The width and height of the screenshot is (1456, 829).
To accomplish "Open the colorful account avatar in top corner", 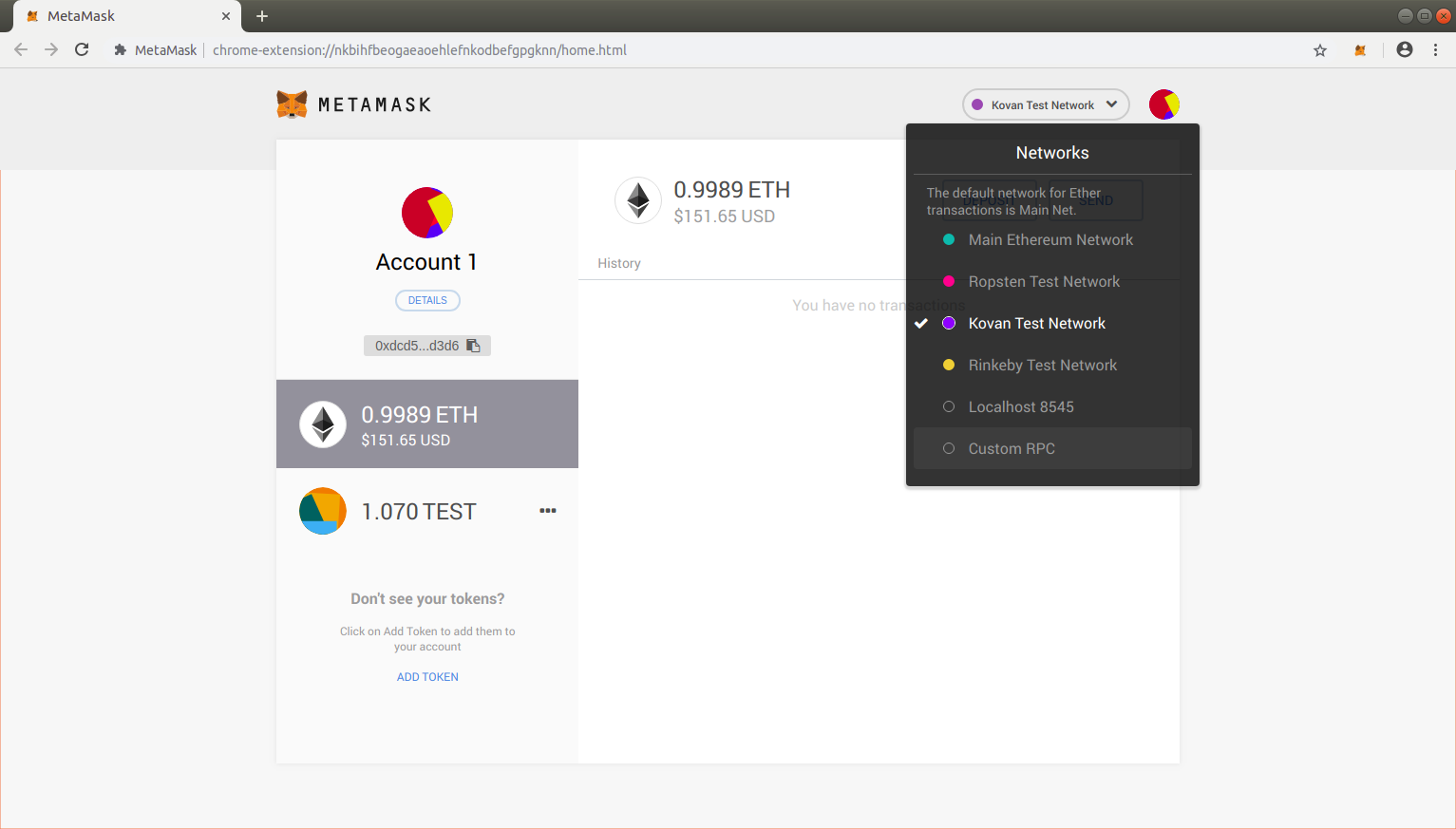I will (1163, 104).
